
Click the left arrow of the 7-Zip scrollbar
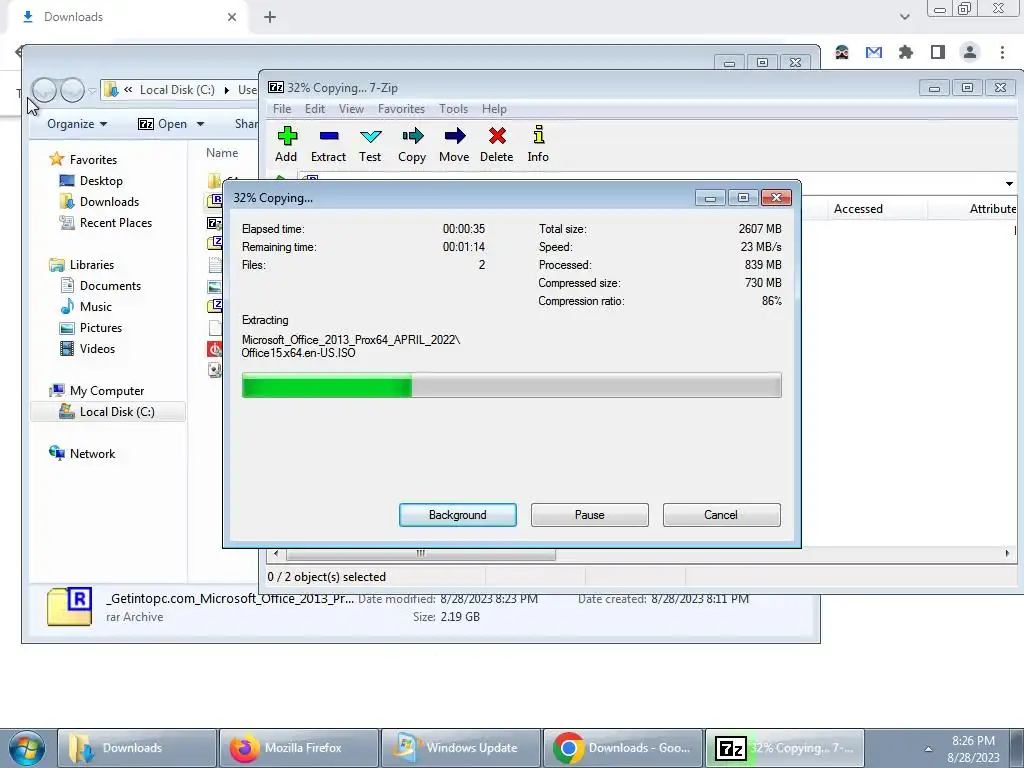point(276,554)
